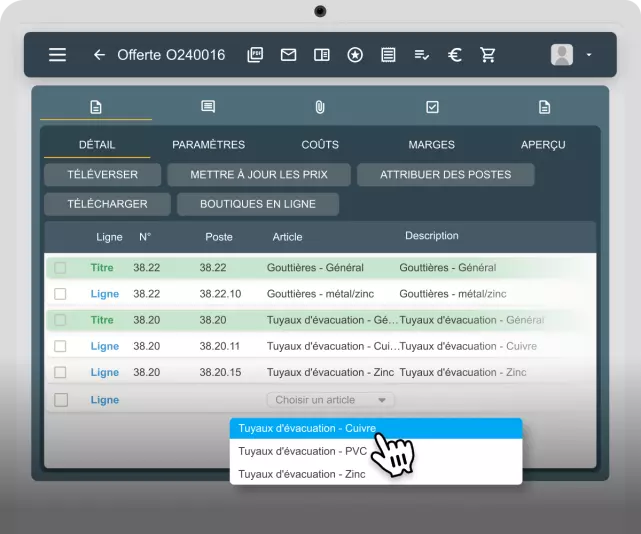Viewport: 641px width, 534px height.
Task: Select the last document icon tab
Action: [545, 108]
